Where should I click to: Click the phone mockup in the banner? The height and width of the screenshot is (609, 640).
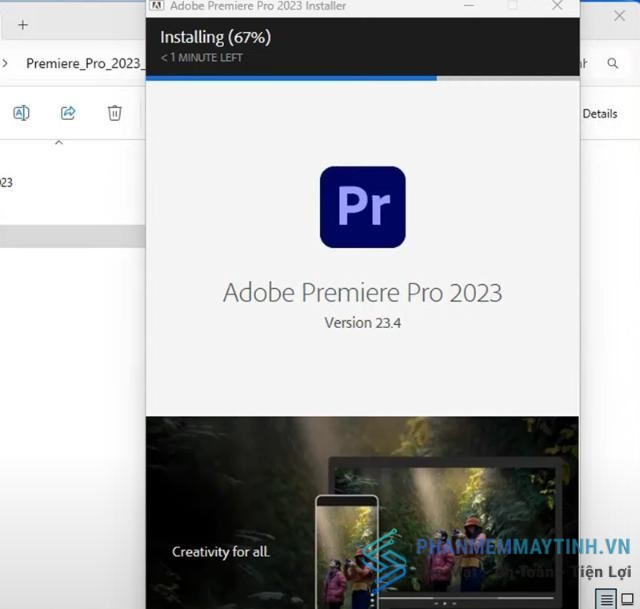[x=347, y=551]
